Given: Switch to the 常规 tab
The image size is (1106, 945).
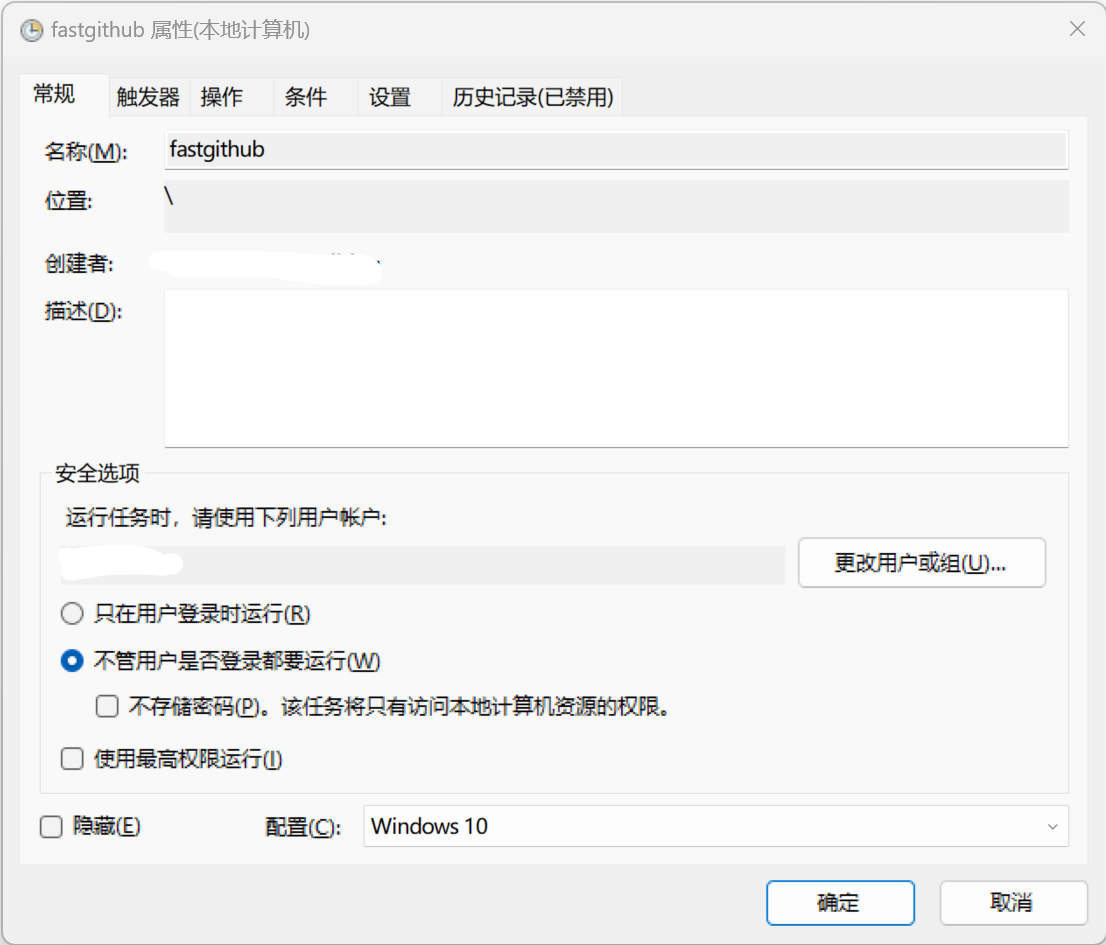Looking at the screenshot, I should 54,95.
